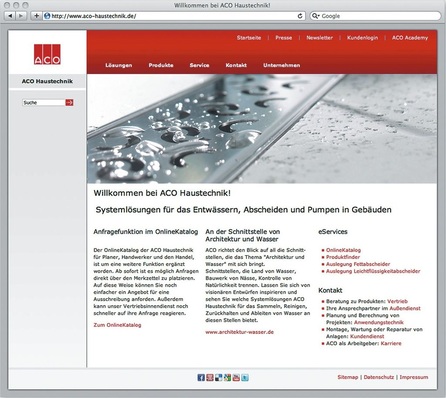
Task: Click the browser back arrow button
Action: [x=10, y=16]
